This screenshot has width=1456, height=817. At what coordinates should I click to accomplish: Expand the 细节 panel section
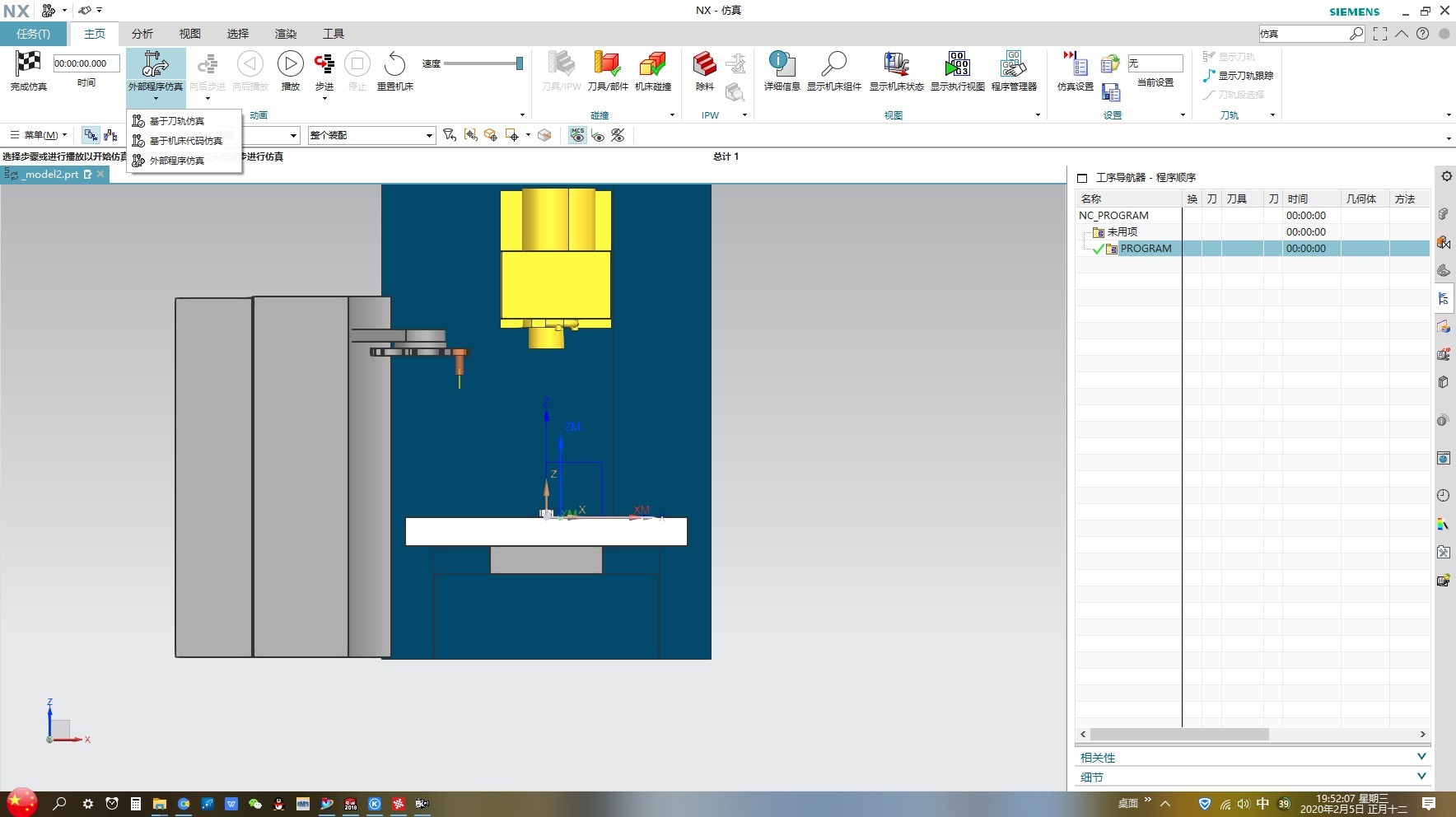pos(1253,777)
